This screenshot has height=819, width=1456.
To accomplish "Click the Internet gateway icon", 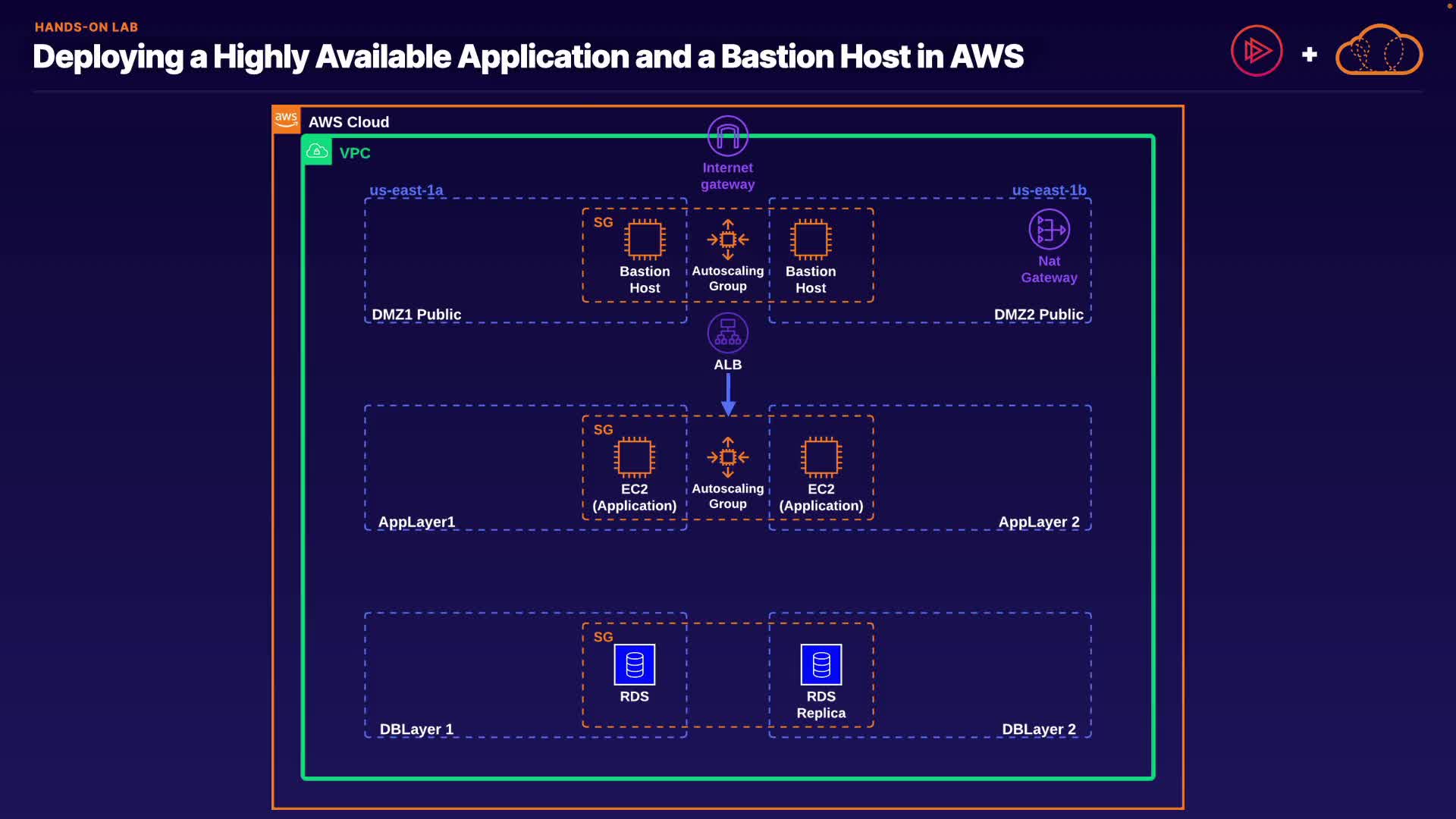I will (x=727, y=136).
